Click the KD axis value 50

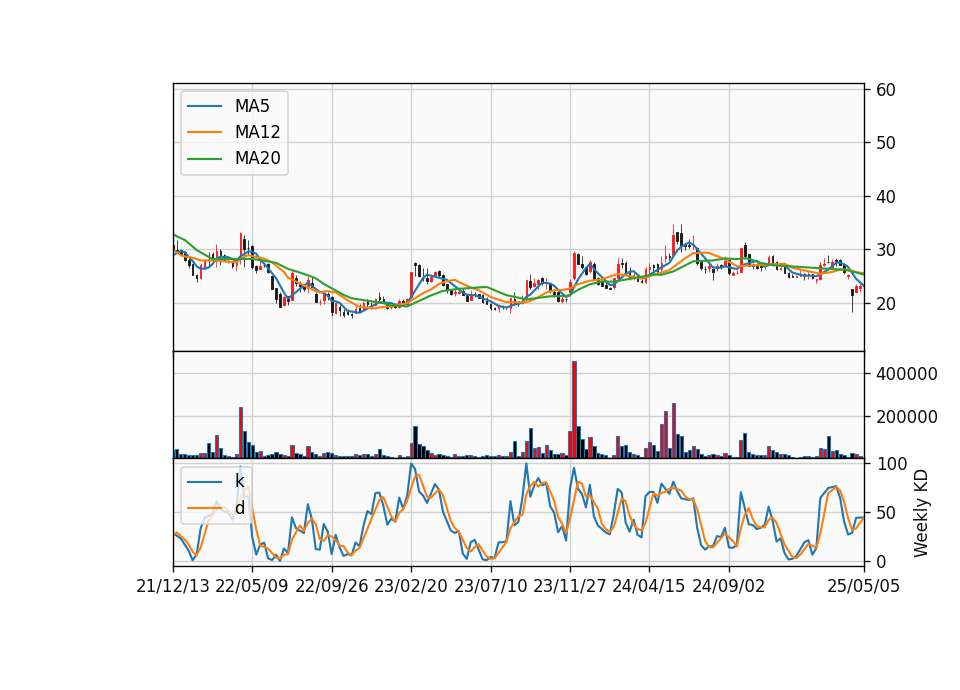coord(886,512)
